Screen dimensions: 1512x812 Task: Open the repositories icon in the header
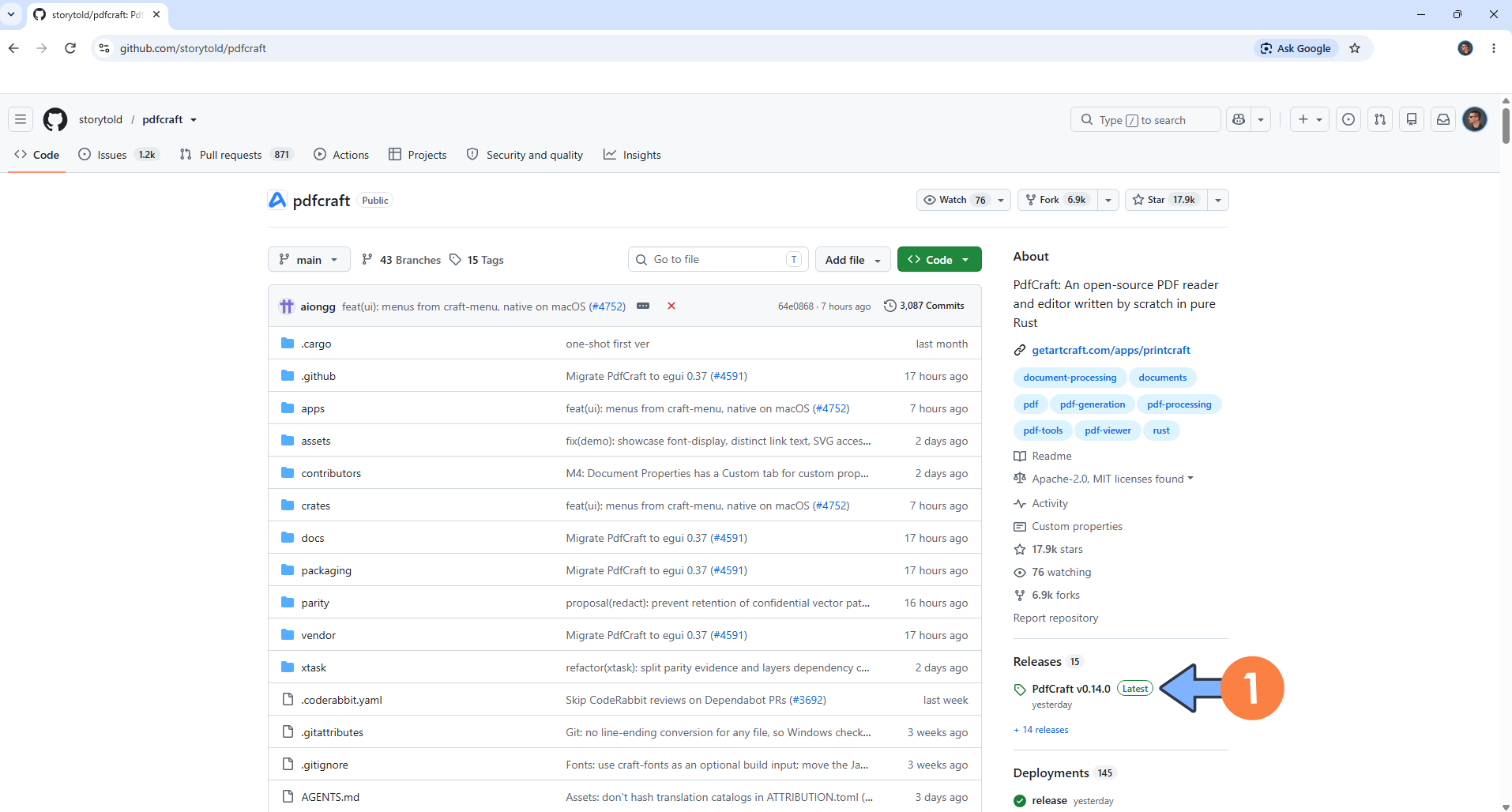pos(1412,119)
